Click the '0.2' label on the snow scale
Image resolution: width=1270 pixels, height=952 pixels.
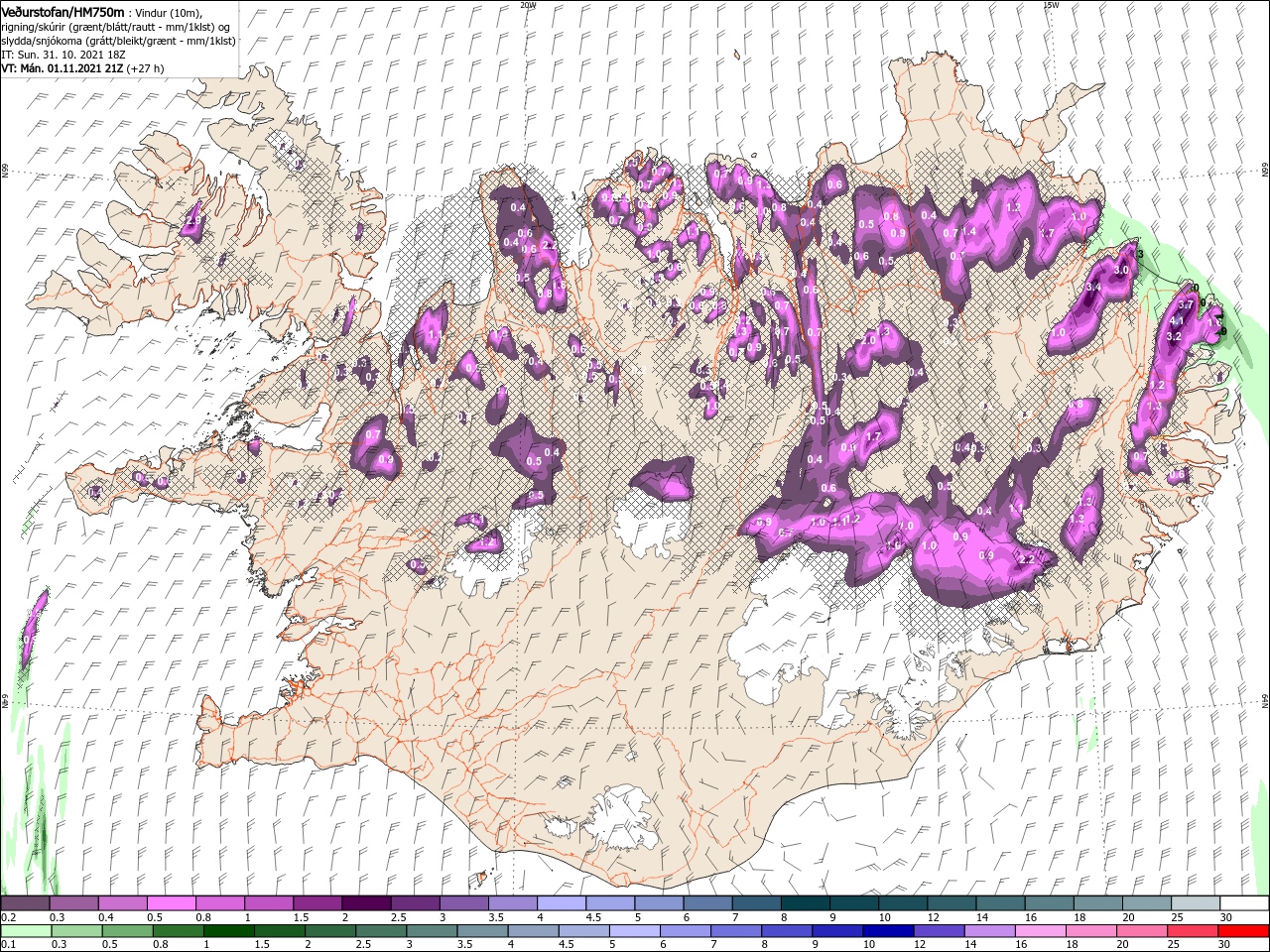coord(8,917)
